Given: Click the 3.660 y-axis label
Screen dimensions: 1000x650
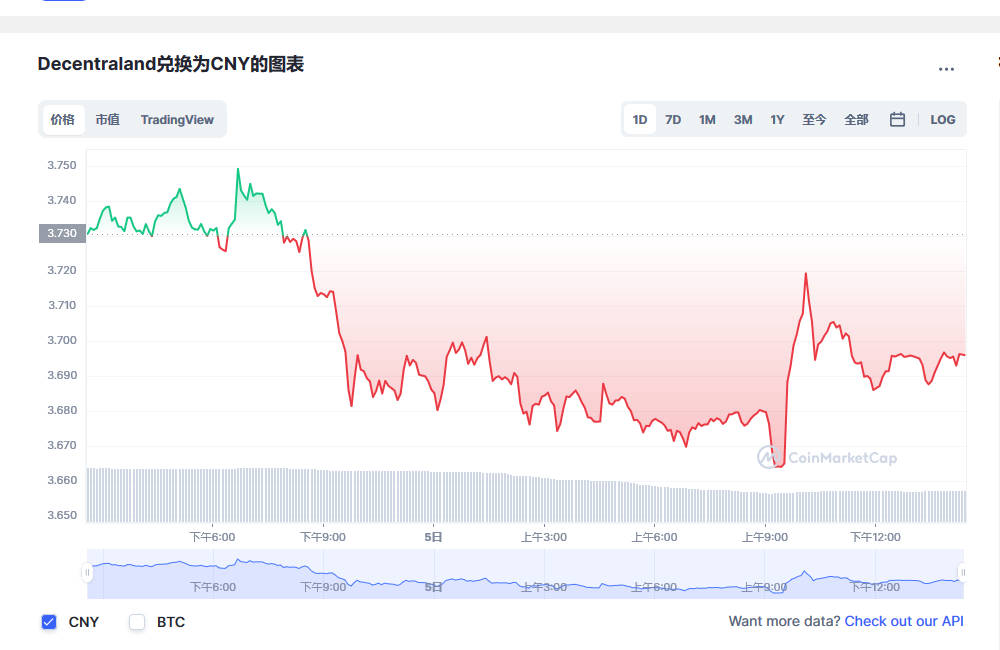Looking at the screenshot, I should pos(62,480).
